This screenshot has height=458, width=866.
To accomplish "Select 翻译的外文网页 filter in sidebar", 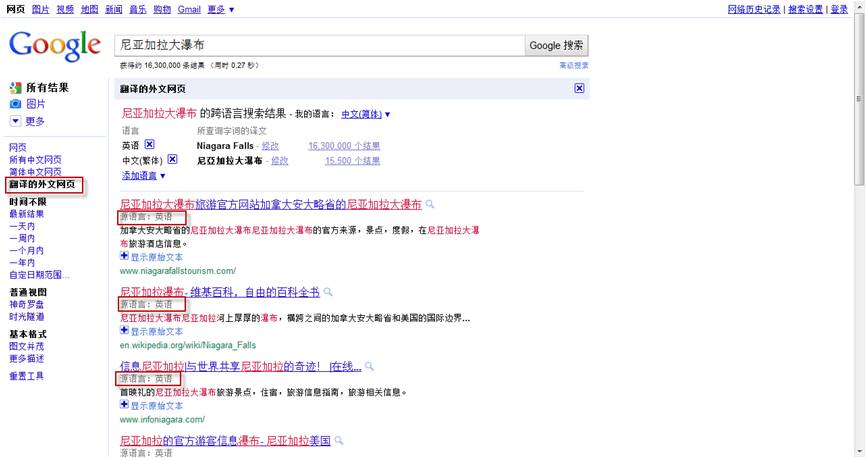I will [42, 185].
